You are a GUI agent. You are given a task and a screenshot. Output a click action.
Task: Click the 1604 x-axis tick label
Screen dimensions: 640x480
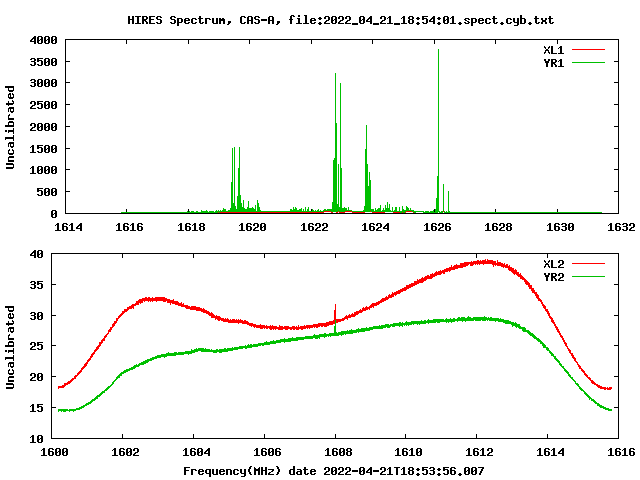tap(196, 452)
